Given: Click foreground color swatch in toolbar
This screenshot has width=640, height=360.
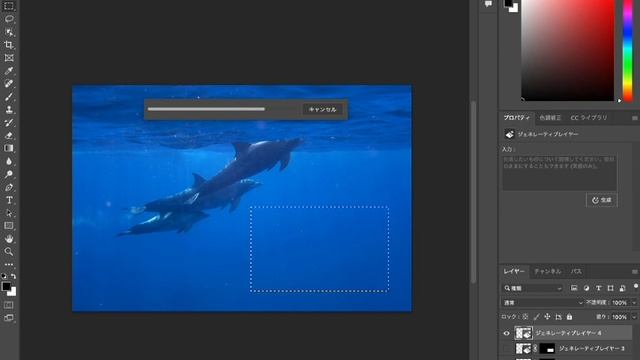Looking at the screenshot, I should click(x=6, y=287).
